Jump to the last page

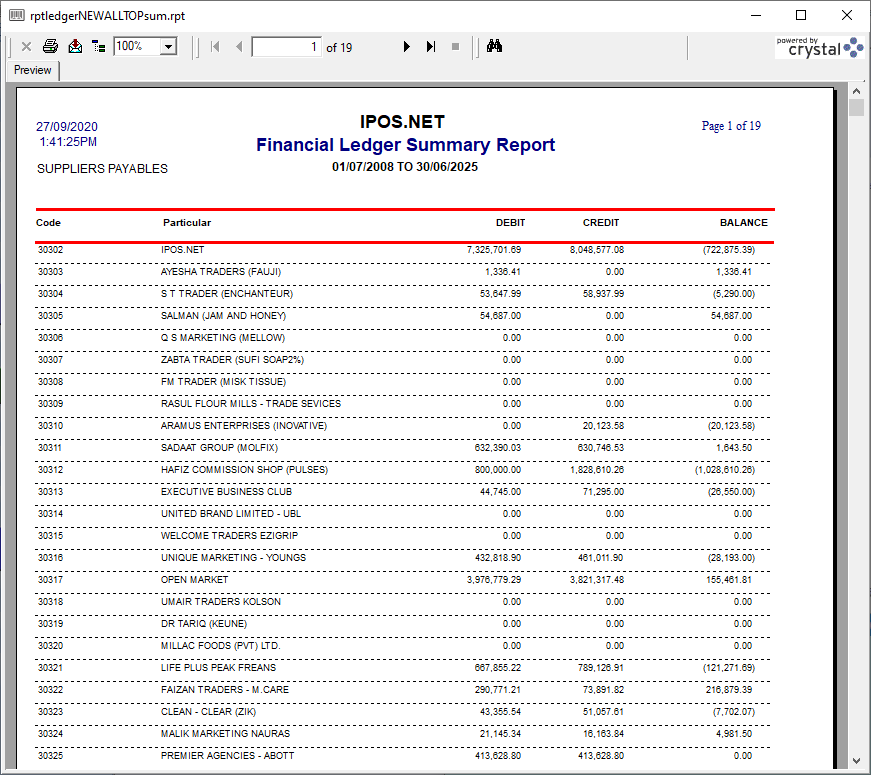click(431, 47)
